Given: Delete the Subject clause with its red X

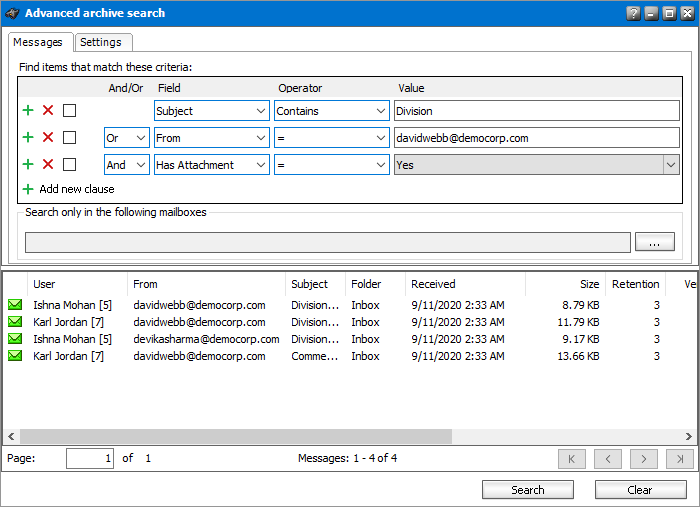Looking at the screenshot, I should [x=48, y=111].
